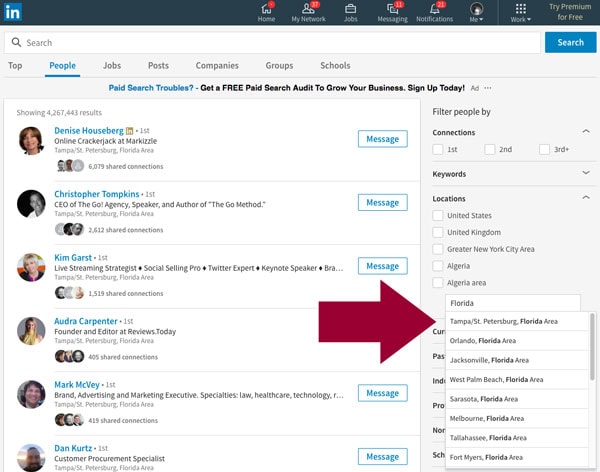Viewport: 600px width, 472px height.
Task: Check the Algeria location filter
Action: click(x=438, y=266)
